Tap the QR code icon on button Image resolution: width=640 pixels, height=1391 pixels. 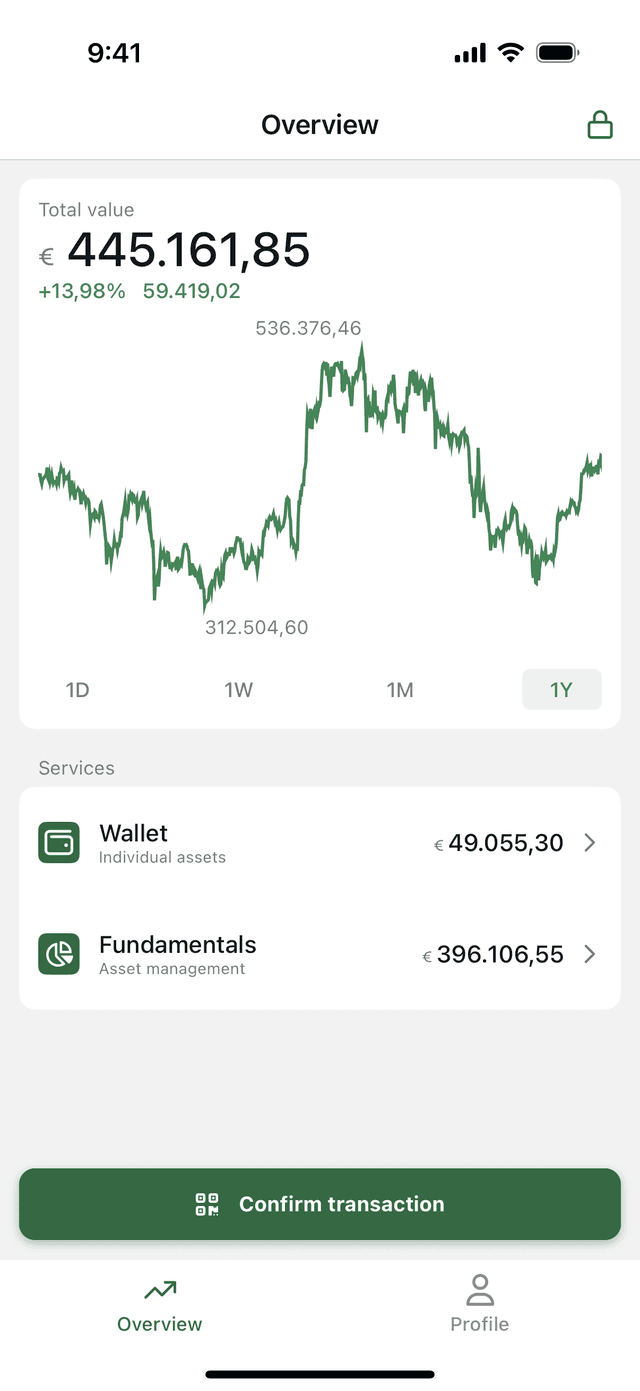point(207,1204)
